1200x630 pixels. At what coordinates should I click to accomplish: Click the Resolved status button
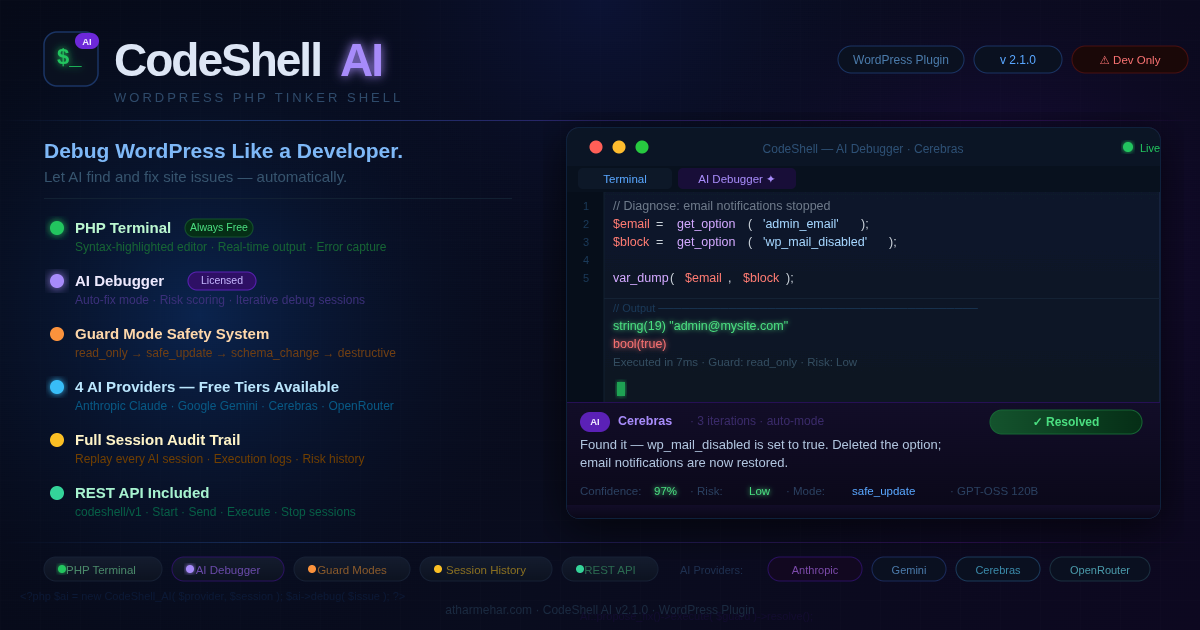pyautogui.click(x=1065, y=421)
